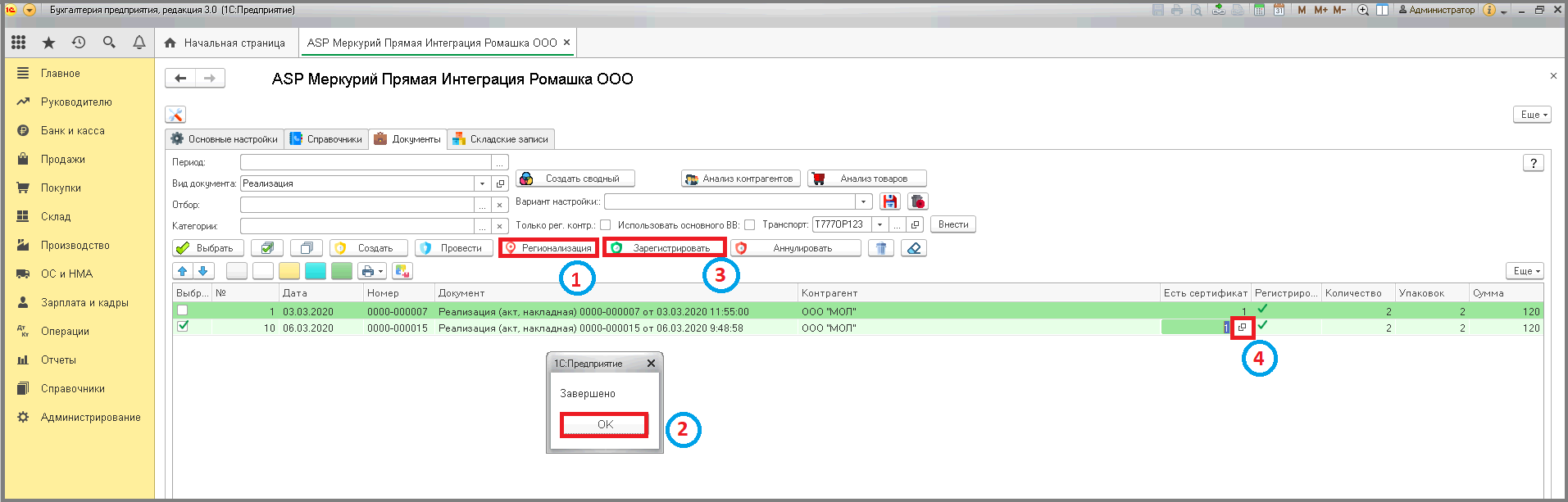Click the Внести button
Viewport: 1568px width, 502px height.
953,224
